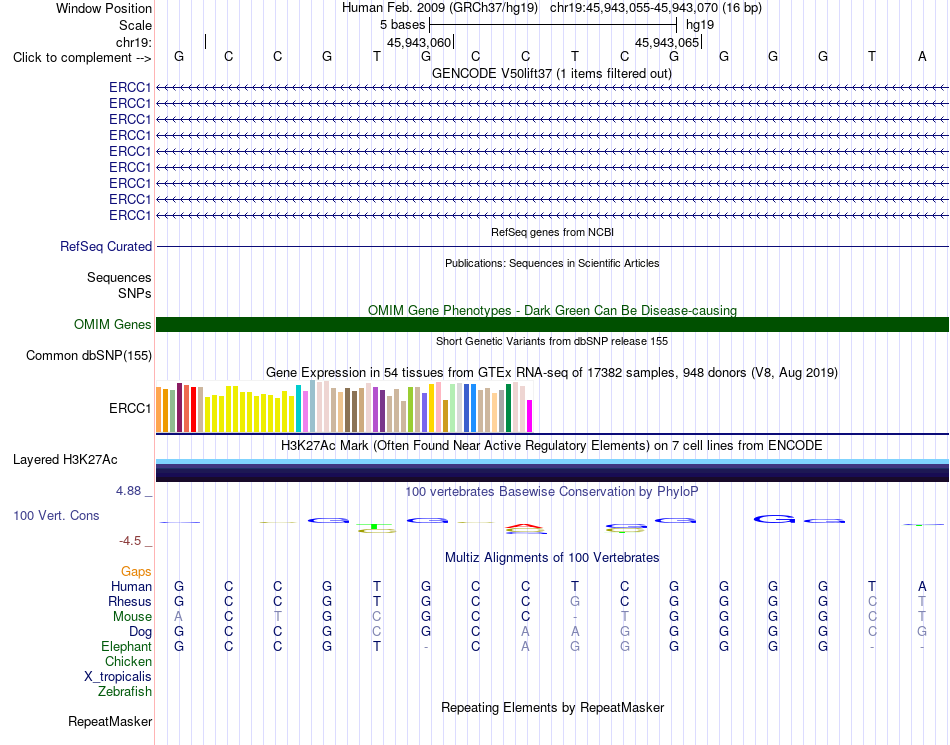Click the red A in PhyloP conservation logo
The height and width of the screenshot is (745, 950).
525,528
